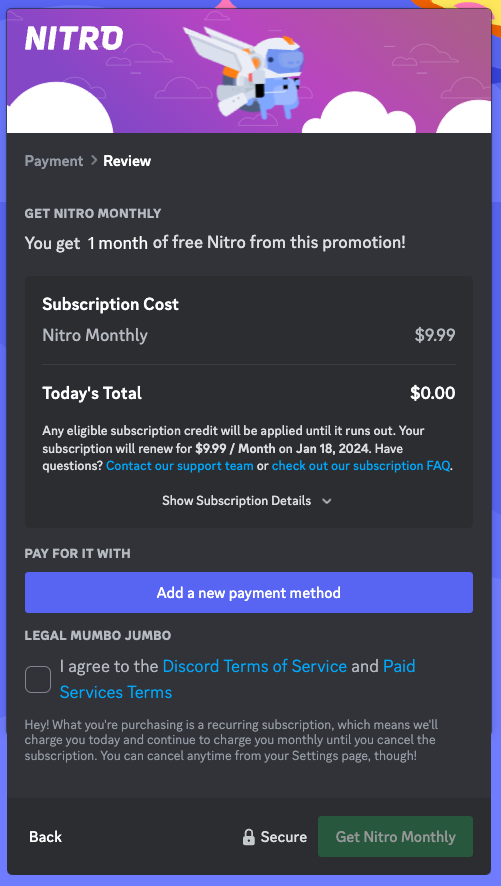Click the chevron beside Show Subscription Details
The height and width of the screenshot is (886, 501).
[x=326, y=501]
